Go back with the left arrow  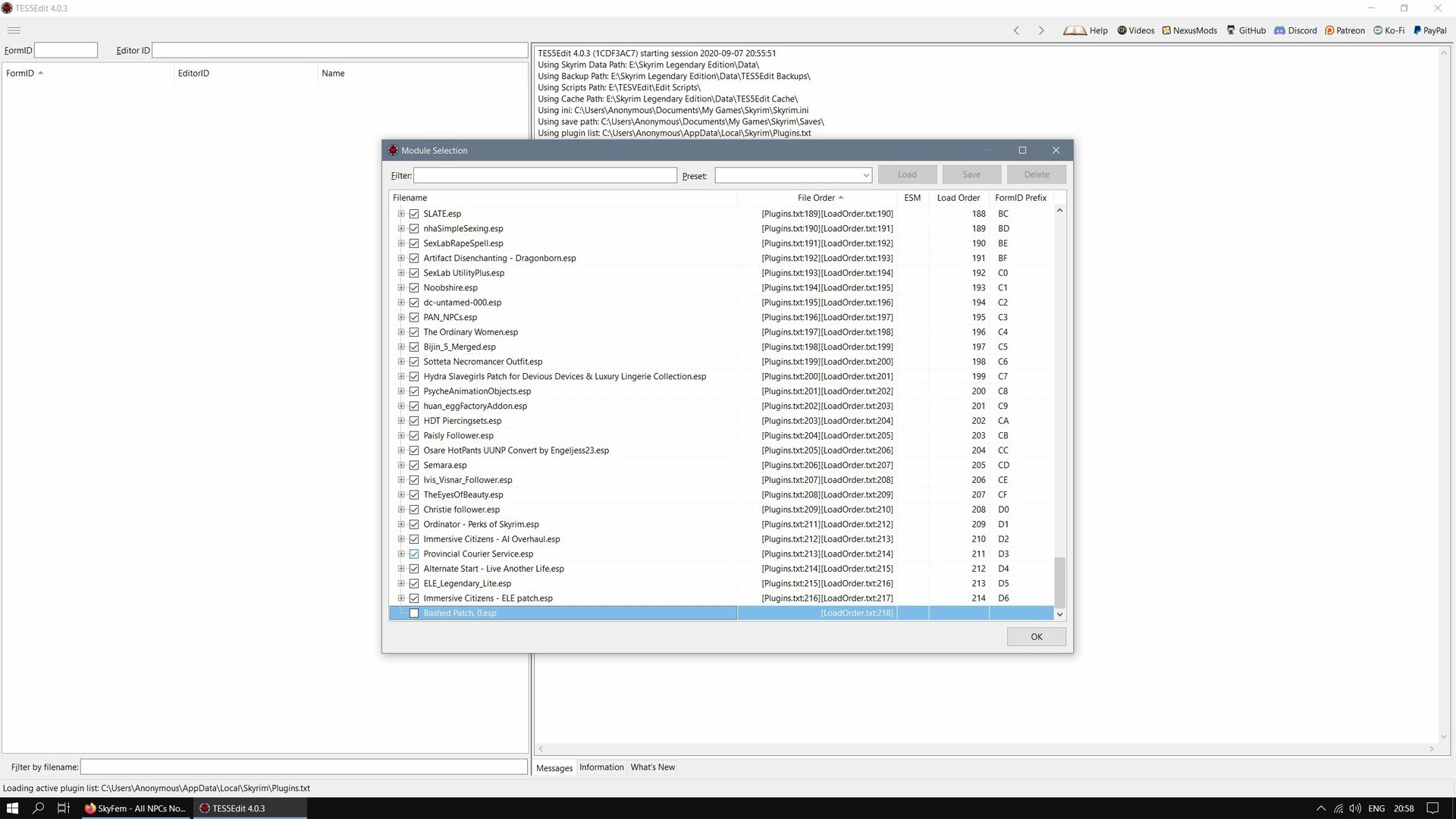(1016, 30)
